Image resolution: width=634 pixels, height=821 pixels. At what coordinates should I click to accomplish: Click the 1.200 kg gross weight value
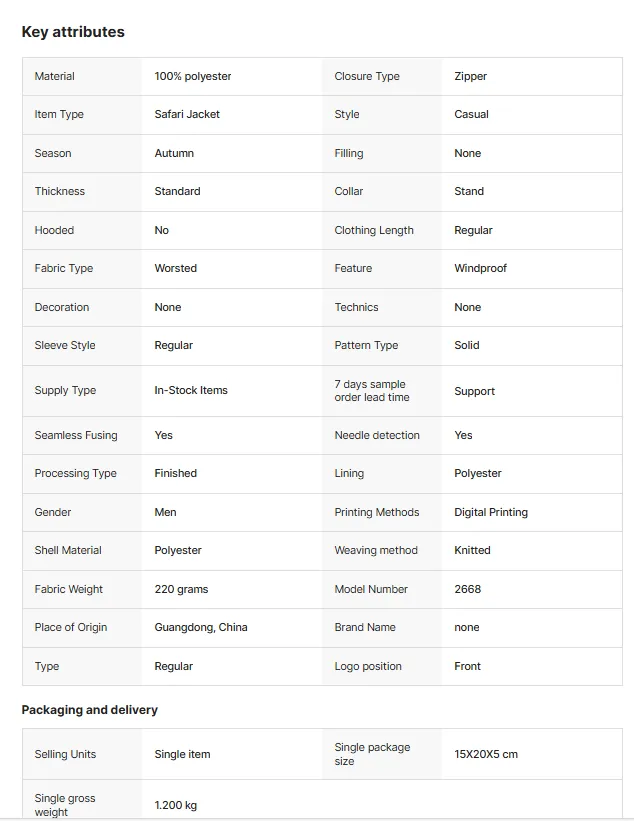click(x=175, y=805)
